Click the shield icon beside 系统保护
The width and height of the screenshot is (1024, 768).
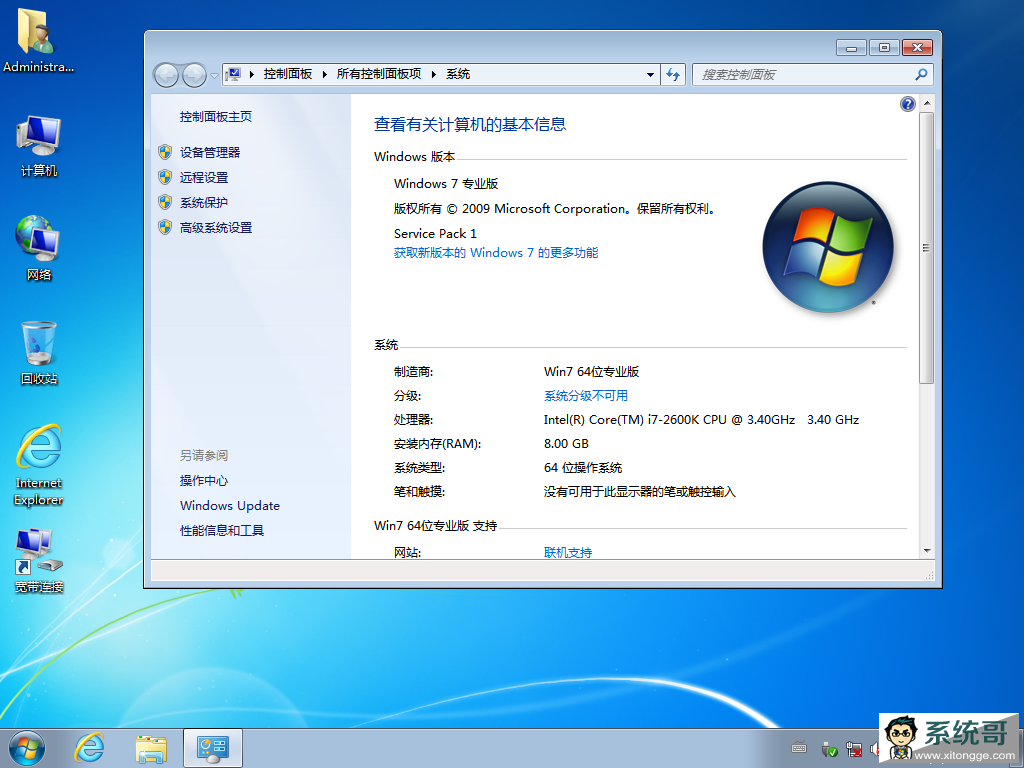click(x=165, y=202)
